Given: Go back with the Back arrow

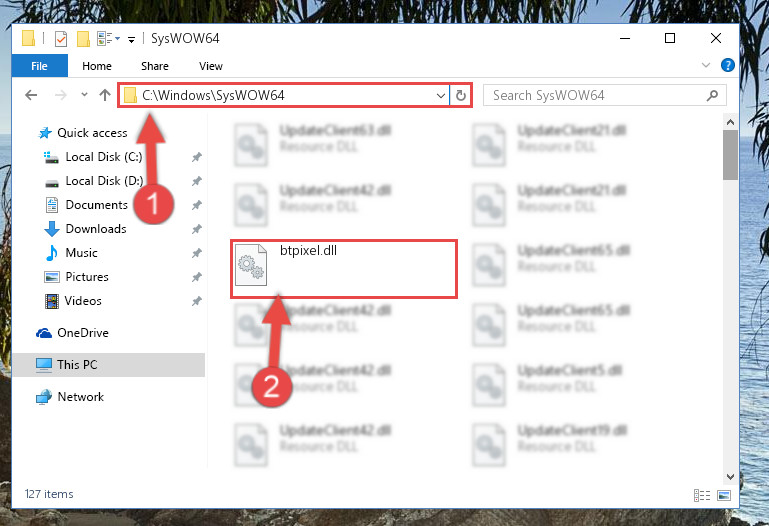Looking at the screenshot, I should [31, 95].
